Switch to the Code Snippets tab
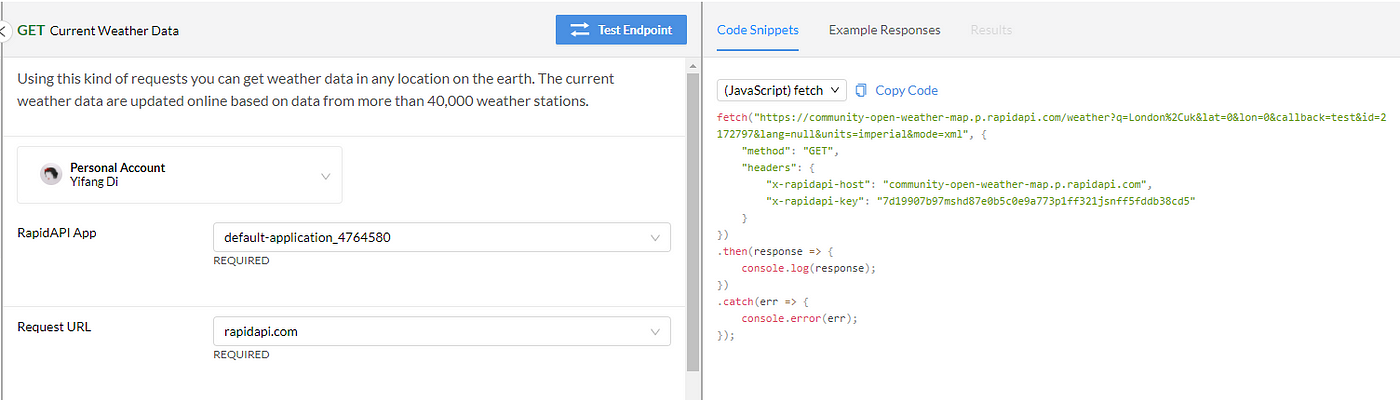Image resolution: width=1400 pixels, height=400 pixels. (758, 30)
